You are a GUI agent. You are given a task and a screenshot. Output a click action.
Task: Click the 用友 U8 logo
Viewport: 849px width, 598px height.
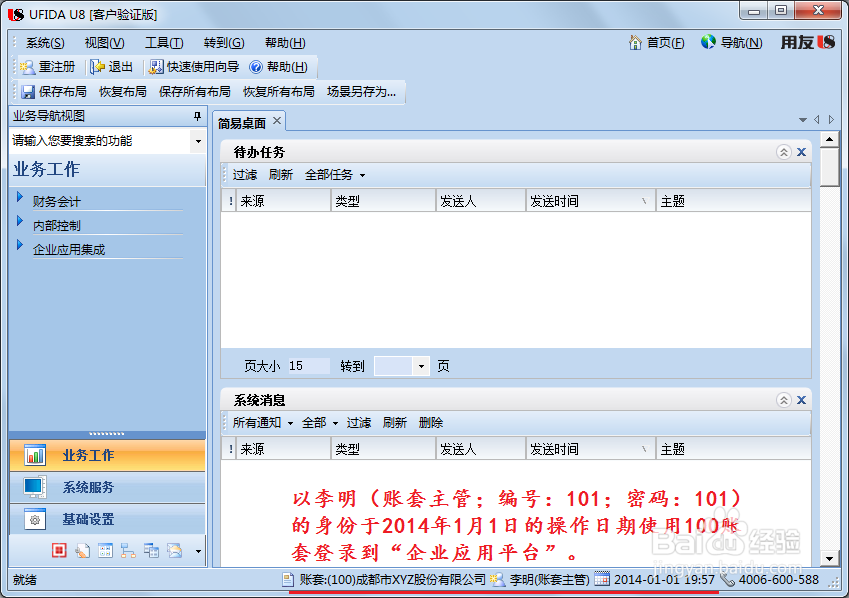pyautogui.click(x=807, y=42)
